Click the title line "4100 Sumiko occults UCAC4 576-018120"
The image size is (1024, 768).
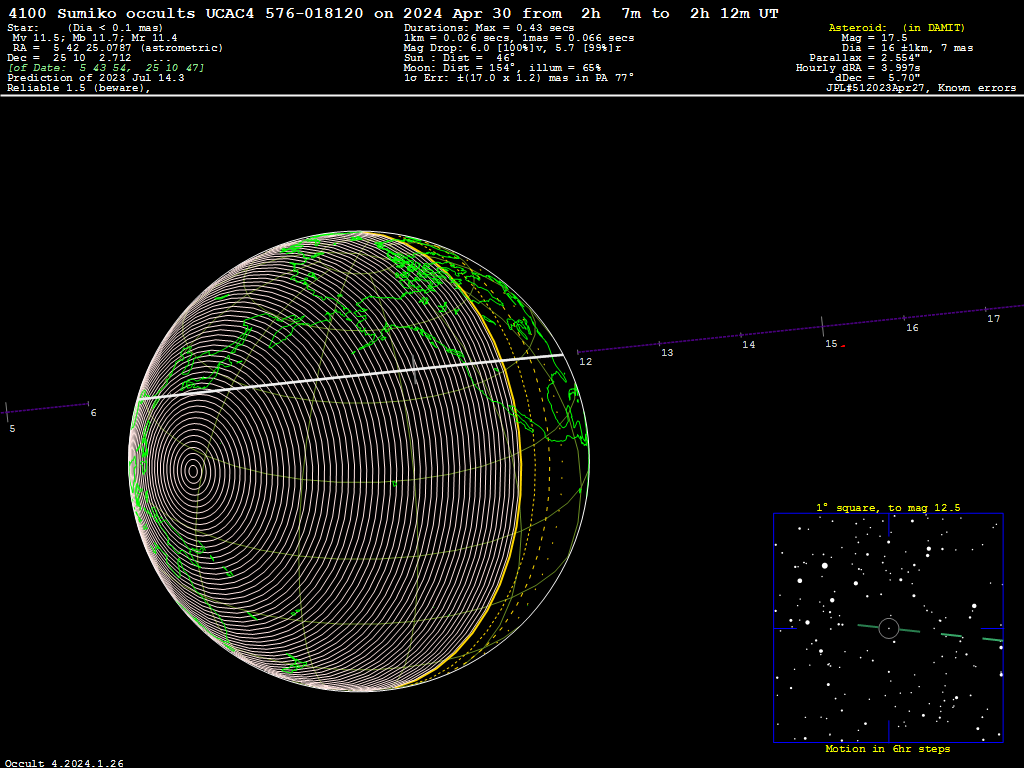click(x=185, y=14)
